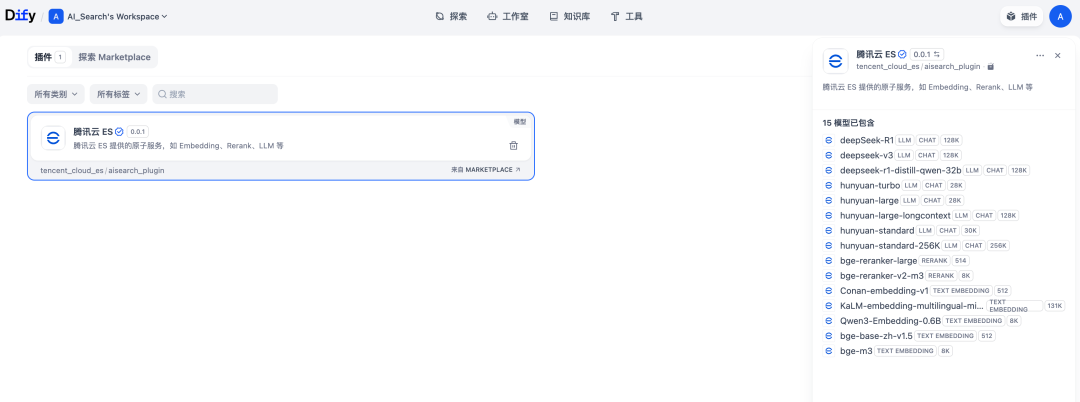Select the bge-m3 model name
Screen dimensions: 1080x402
click(x=856, y=351)
